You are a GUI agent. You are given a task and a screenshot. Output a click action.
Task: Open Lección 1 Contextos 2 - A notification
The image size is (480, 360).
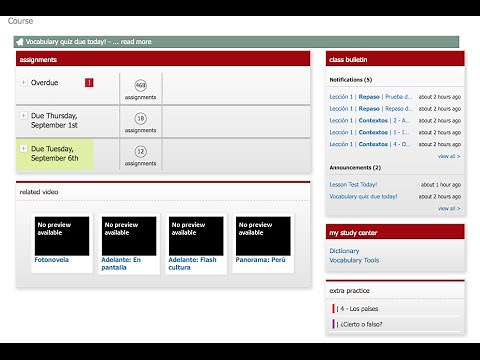[370, 120]
